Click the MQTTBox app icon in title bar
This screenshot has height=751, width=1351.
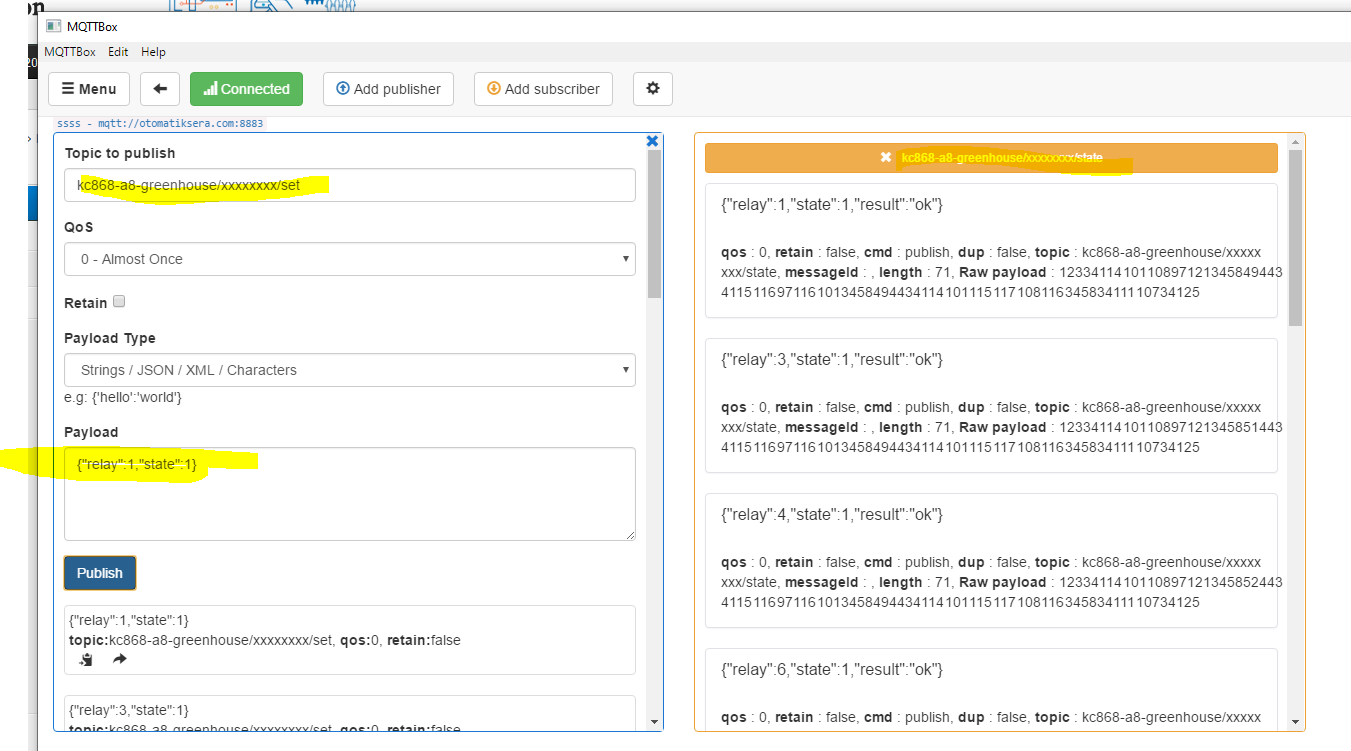tap(53, 26)
